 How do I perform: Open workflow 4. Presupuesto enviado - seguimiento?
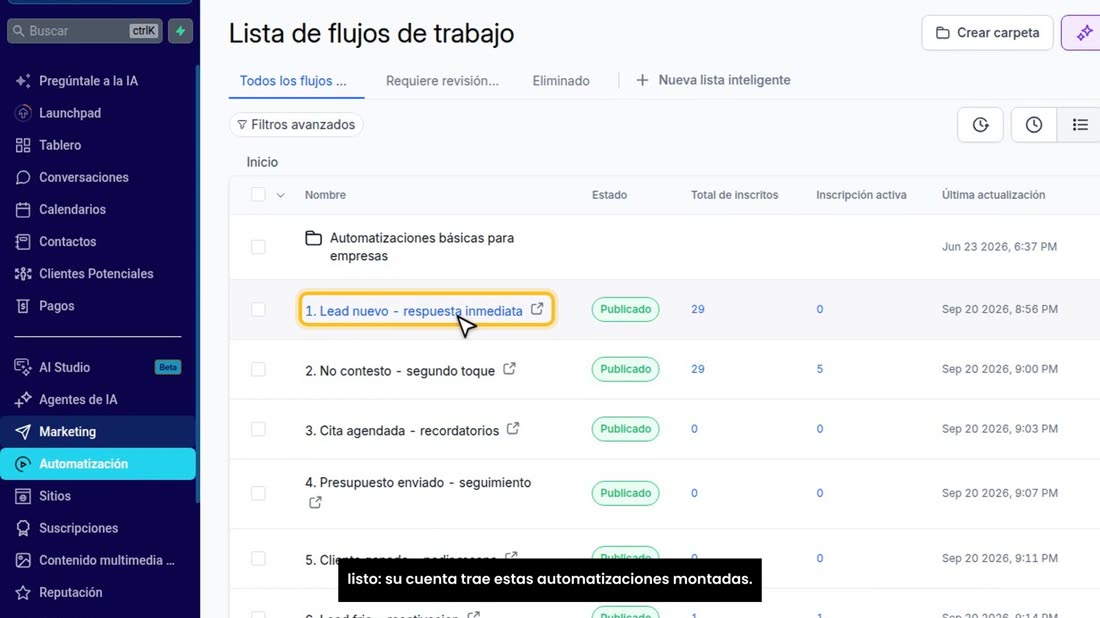click(418, 483)
